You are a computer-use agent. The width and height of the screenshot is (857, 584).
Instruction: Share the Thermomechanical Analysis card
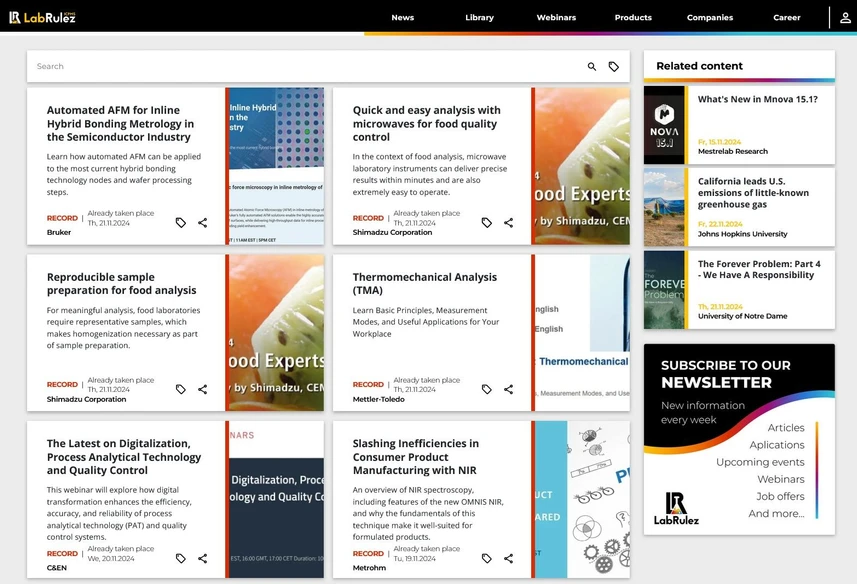508,389
